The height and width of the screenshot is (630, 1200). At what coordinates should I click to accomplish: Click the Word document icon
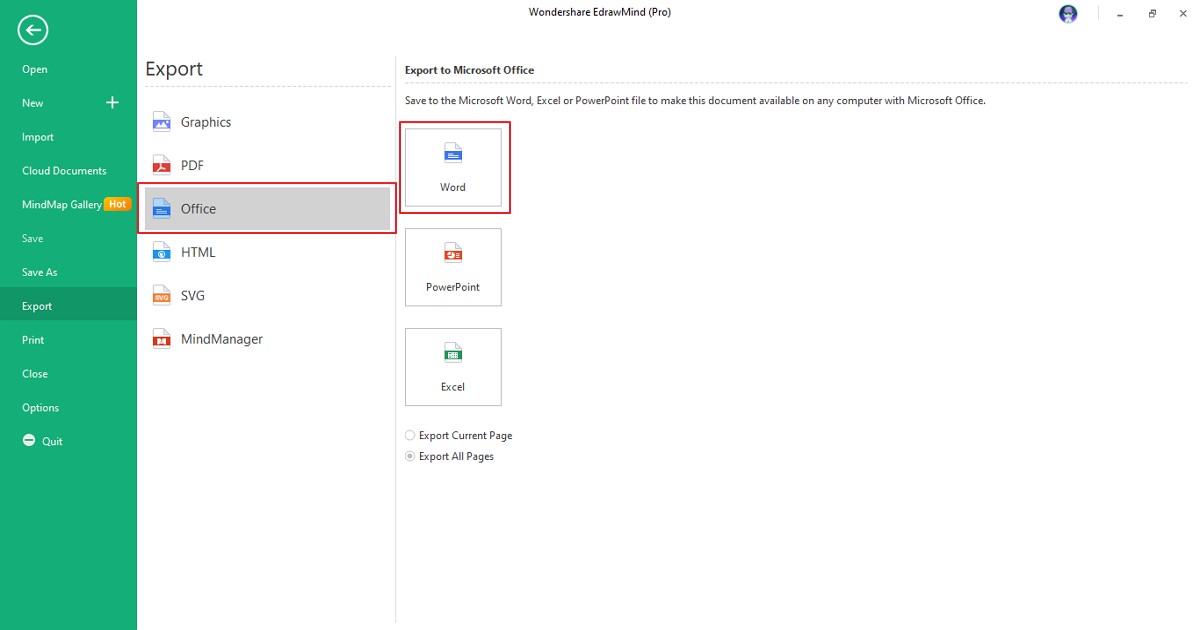coord(453,153)
